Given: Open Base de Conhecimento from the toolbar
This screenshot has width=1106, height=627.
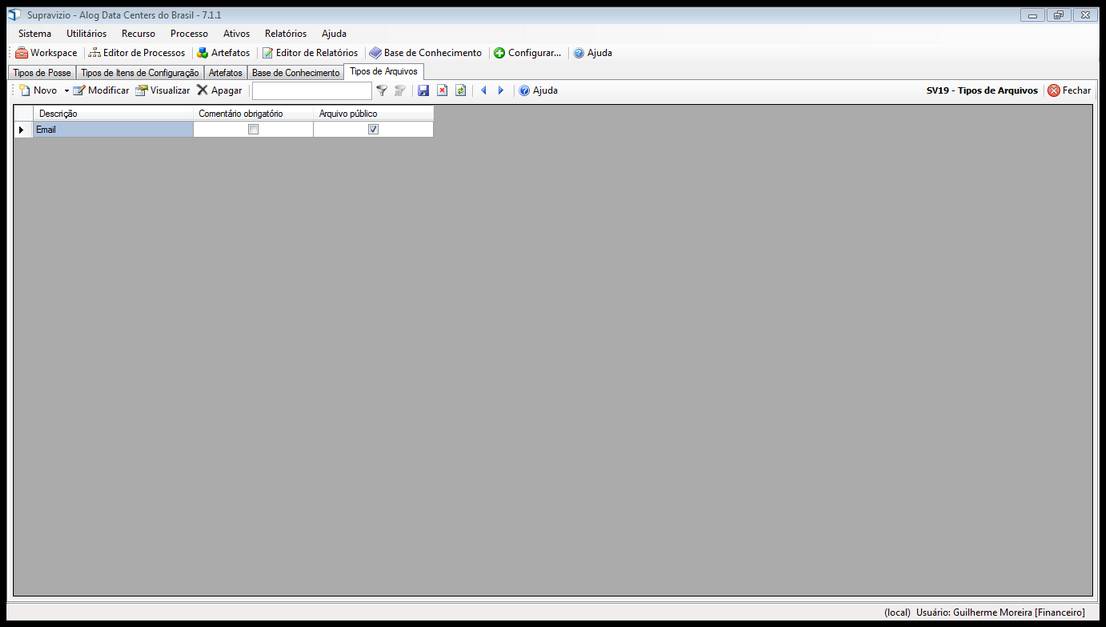Looking at the screenshot, I should coord(424,52).
